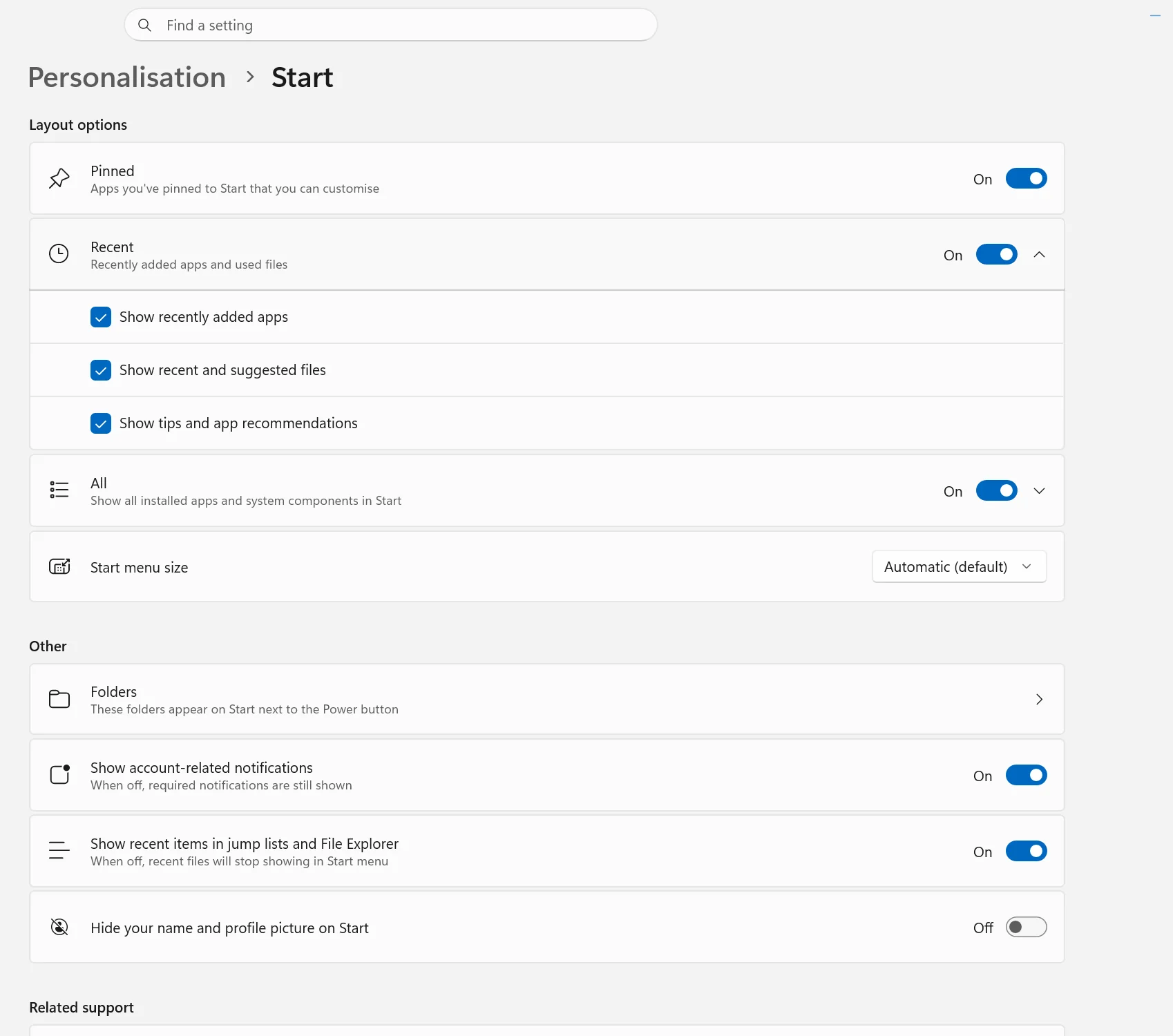1173x1036 pixels.
Task: Click the 'Related support' heading
Action: [82, 1008]
